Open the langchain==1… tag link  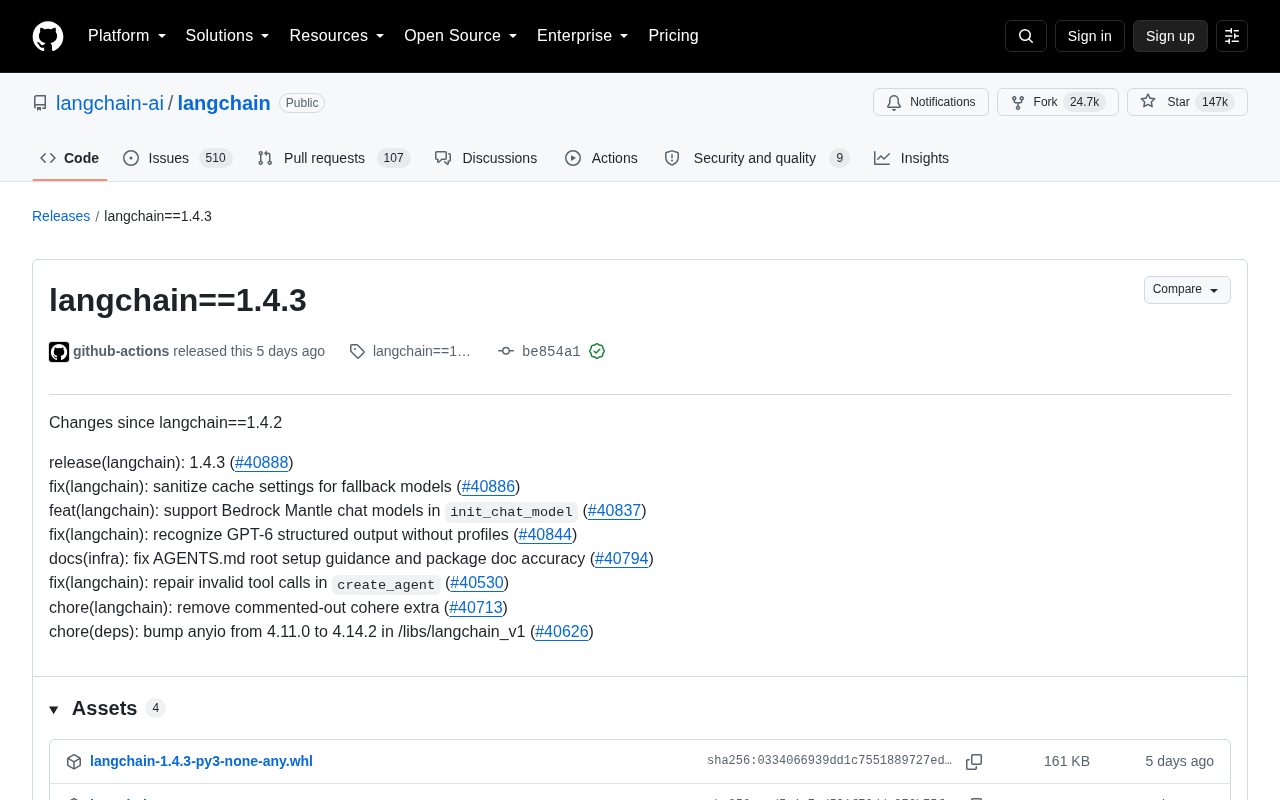pyautogui.click(x=421, y=352)
